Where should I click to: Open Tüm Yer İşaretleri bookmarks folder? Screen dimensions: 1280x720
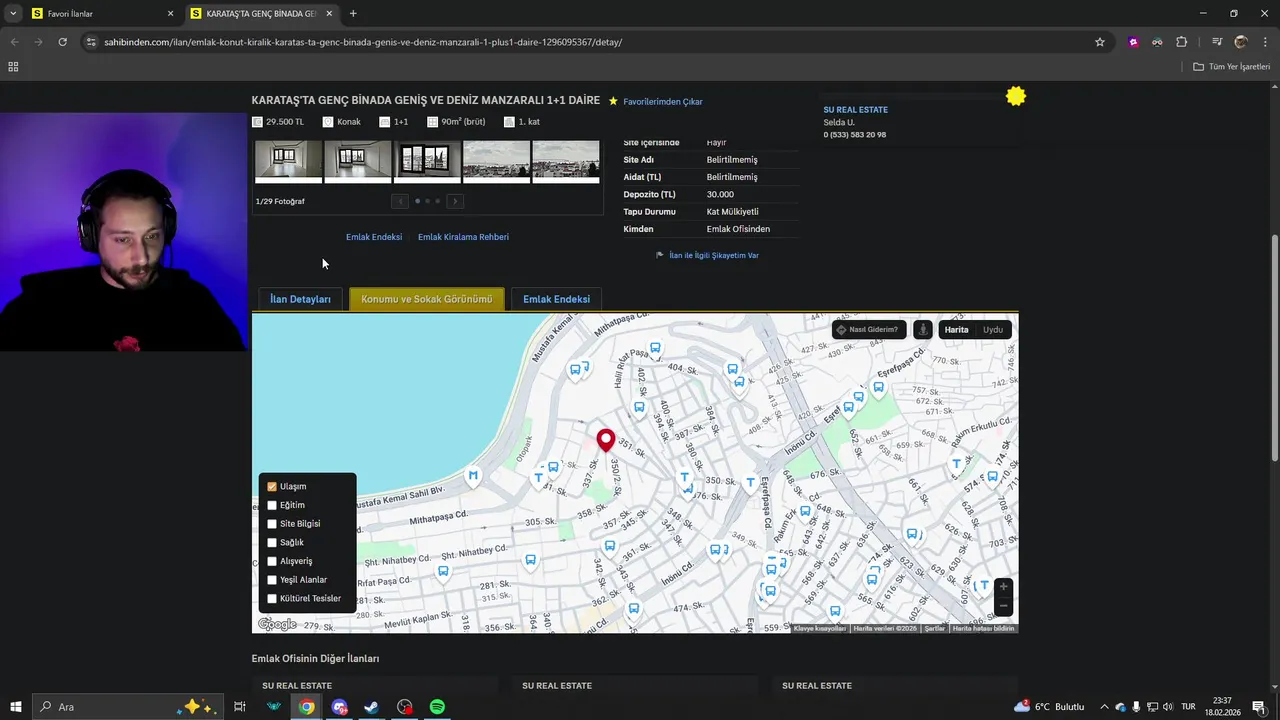1232,66
